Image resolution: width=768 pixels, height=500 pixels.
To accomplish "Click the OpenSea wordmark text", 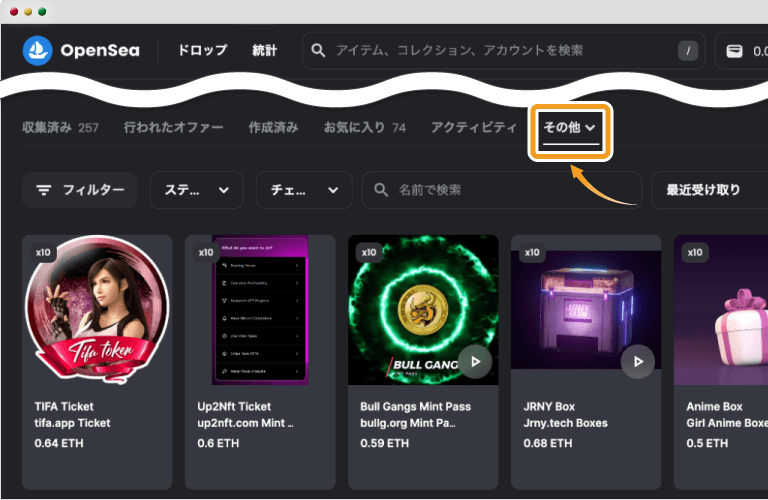I will (x=100, y=50).
